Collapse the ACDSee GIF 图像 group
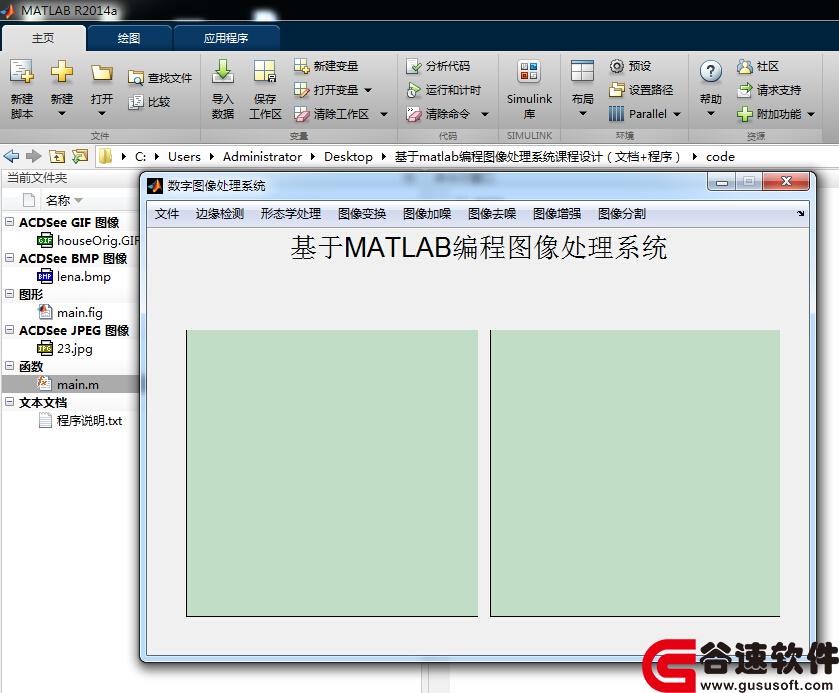This screenshot has height=693, width=839. coord(10,222)
